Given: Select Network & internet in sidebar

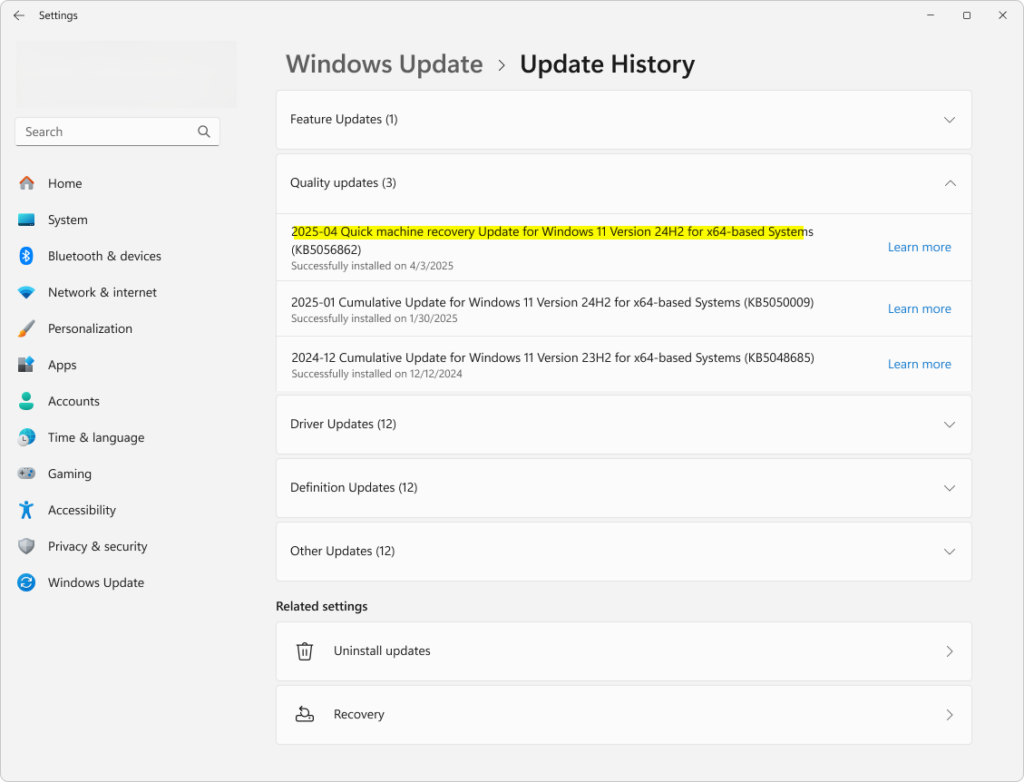Looking at the screenshot, I should pyautogui.click(x=102, y=293).
